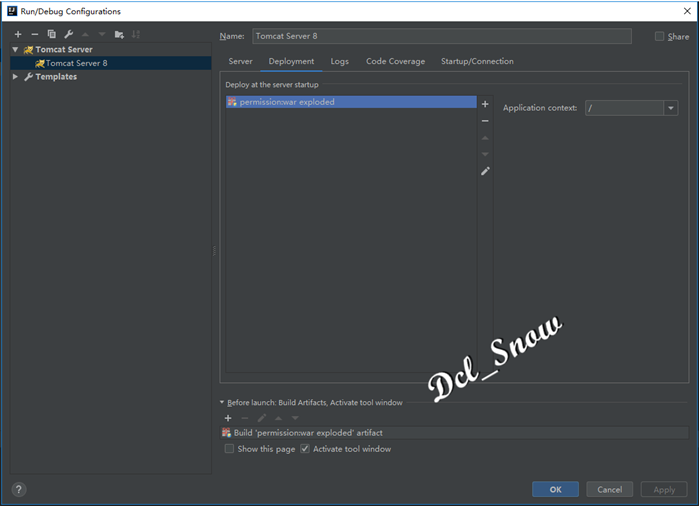699x506 pixels.
Task: Click the Cancel button
Action: pos(610,490)
